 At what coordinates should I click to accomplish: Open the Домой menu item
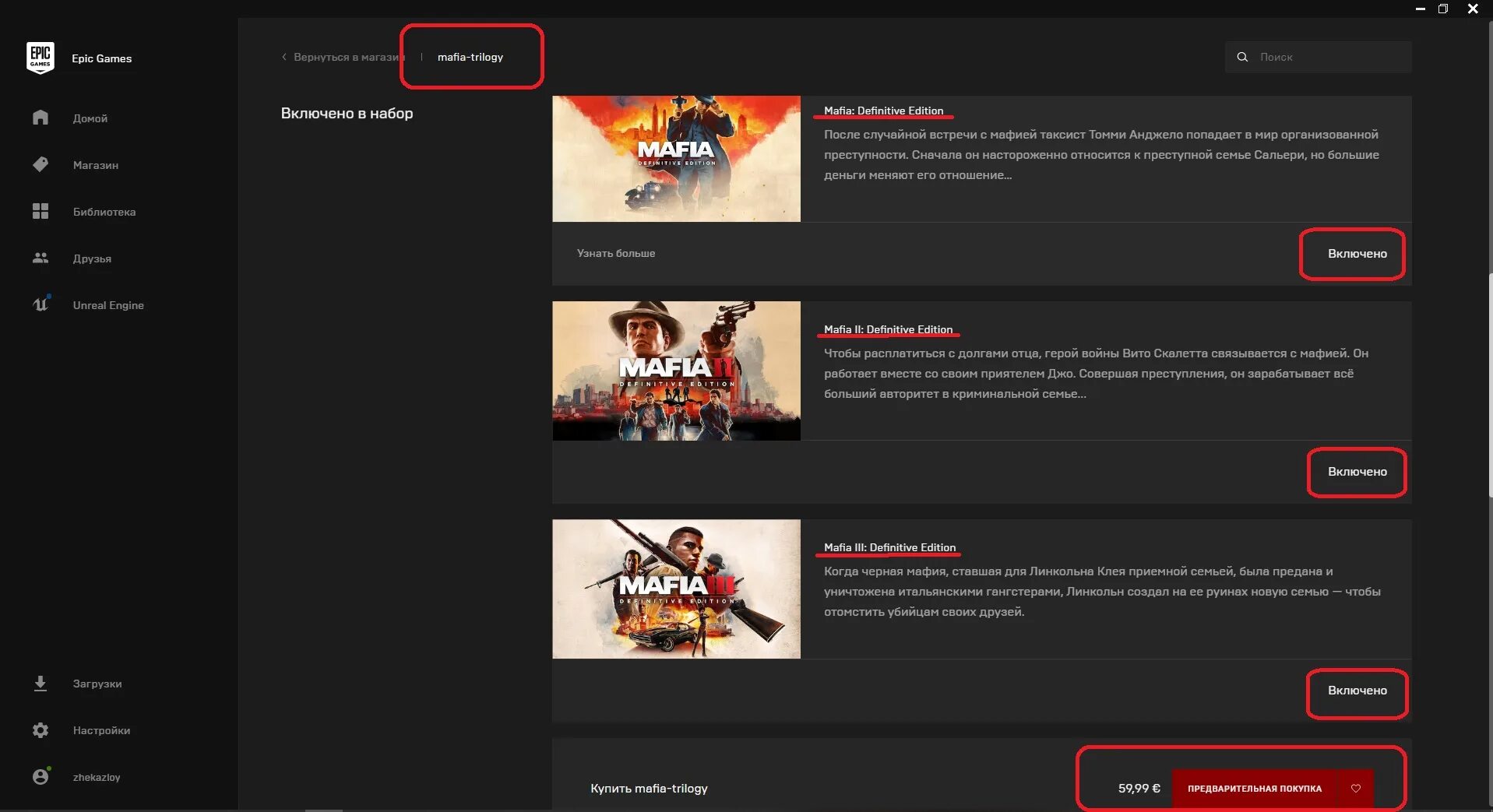click(90, 118)
